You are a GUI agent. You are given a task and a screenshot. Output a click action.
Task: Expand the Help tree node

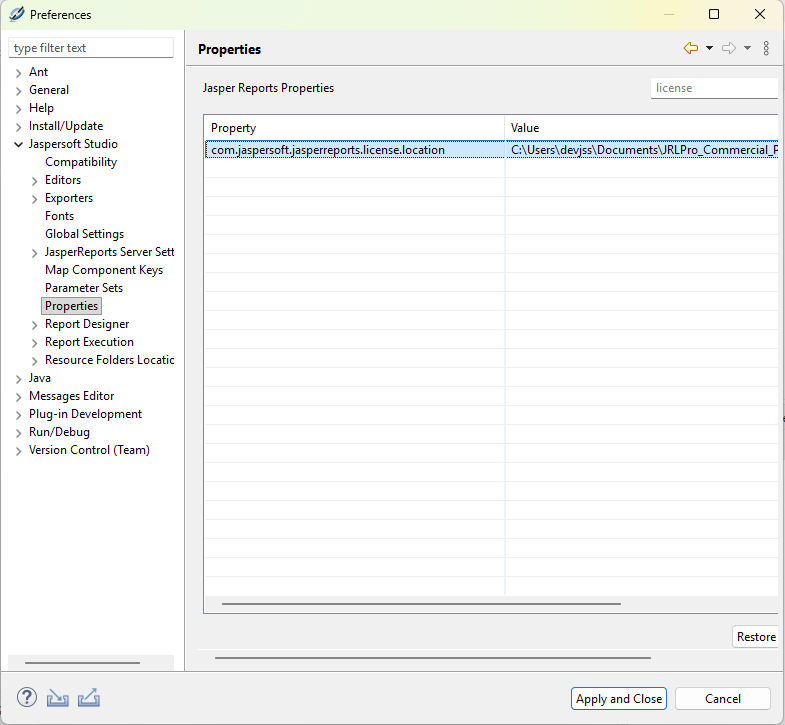(x=19, y=109)
